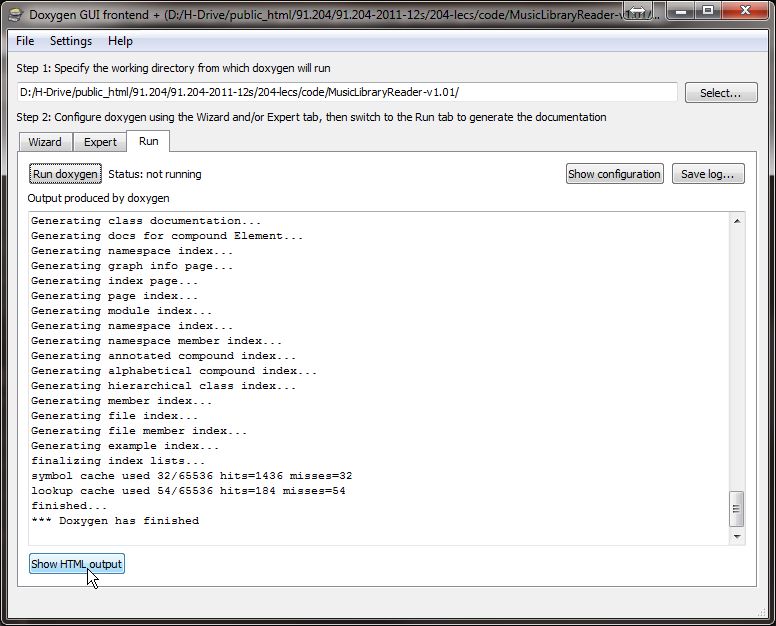Click the 'Status: not running' label
The width and height of the screenshot is (776, 626).
point(155,174)
